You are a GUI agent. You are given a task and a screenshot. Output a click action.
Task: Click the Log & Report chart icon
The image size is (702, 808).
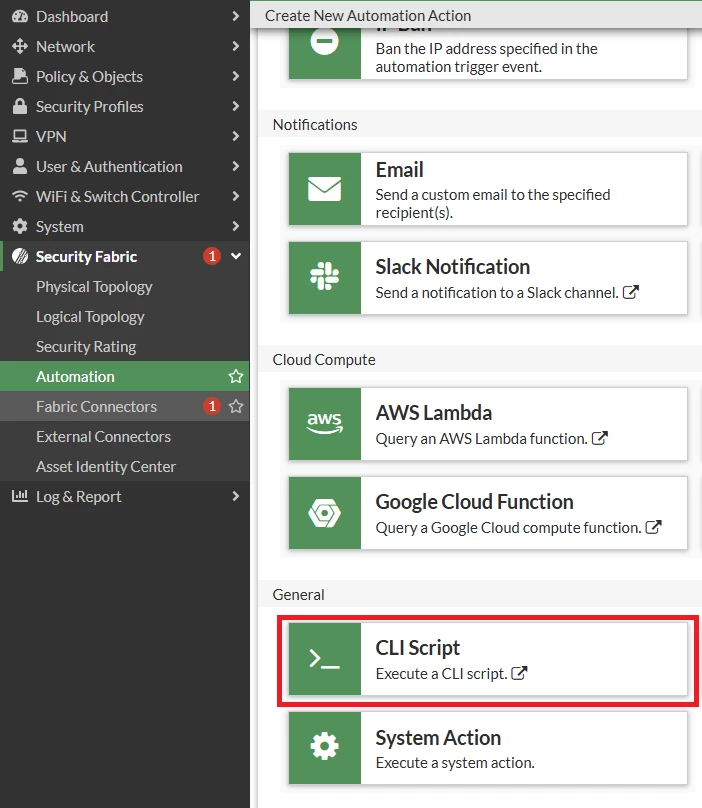[20, 496]
